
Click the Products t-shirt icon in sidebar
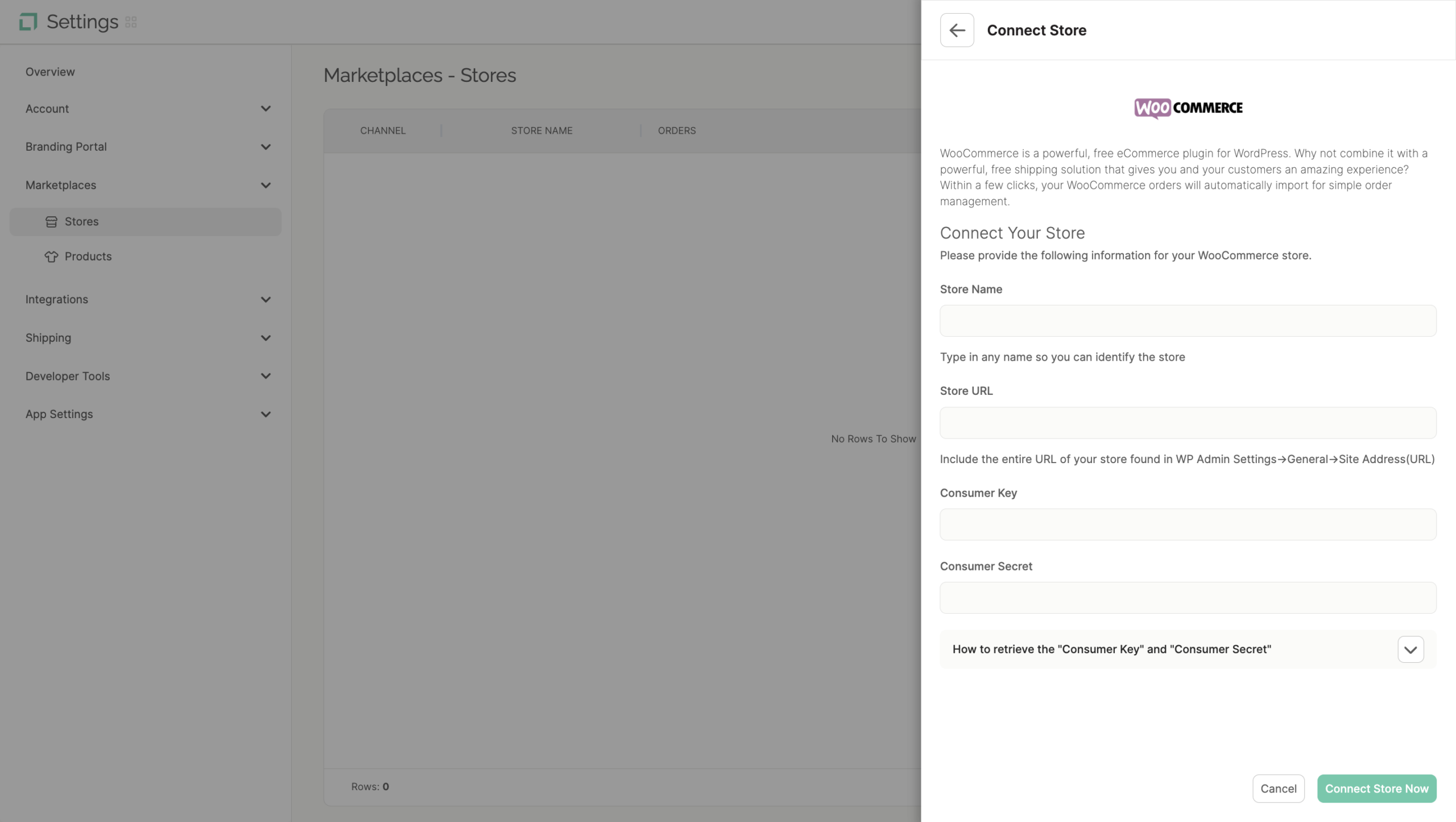[x=51, y=257]
